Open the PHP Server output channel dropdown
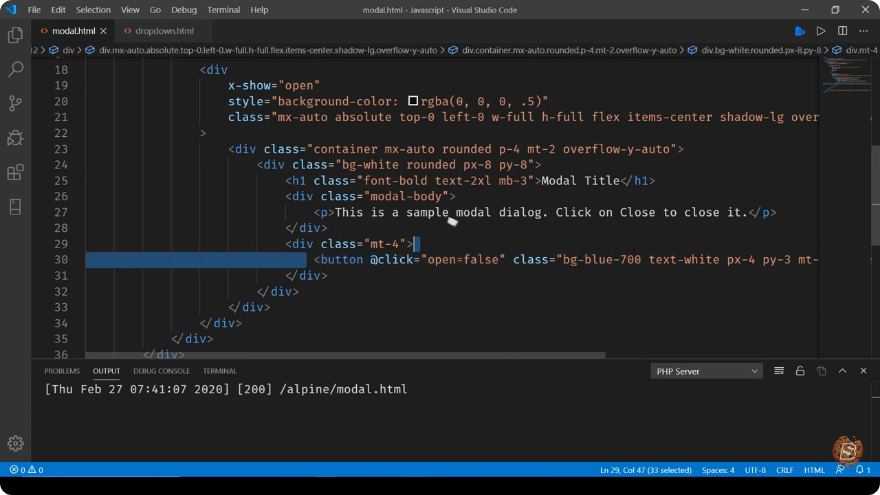The image size is (880, 495). [x=707, y=372]
